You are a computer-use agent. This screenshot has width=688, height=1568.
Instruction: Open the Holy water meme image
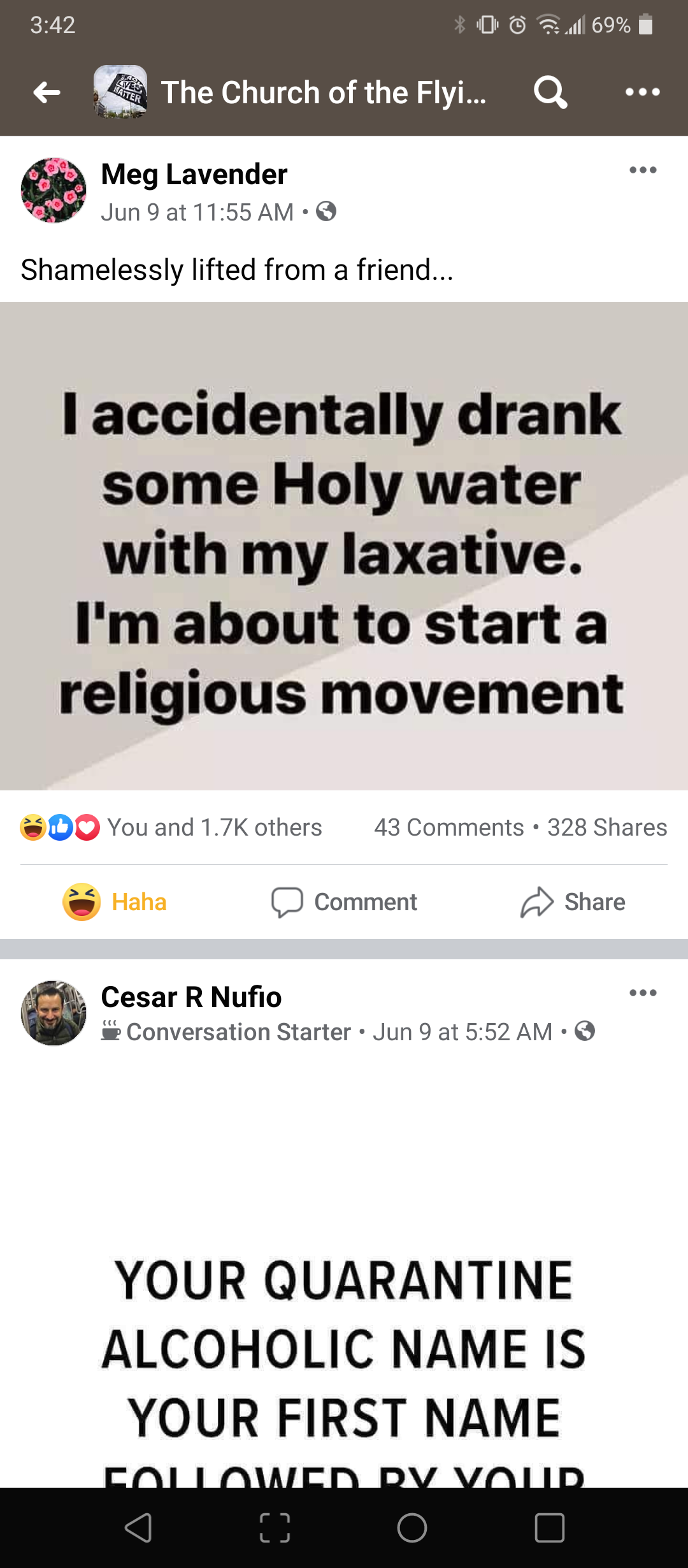(x=344, y=546)
